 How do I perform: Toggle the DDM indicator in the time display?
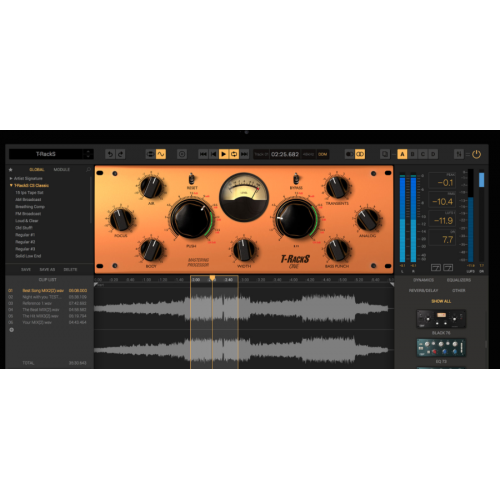[x=322, y=154]
